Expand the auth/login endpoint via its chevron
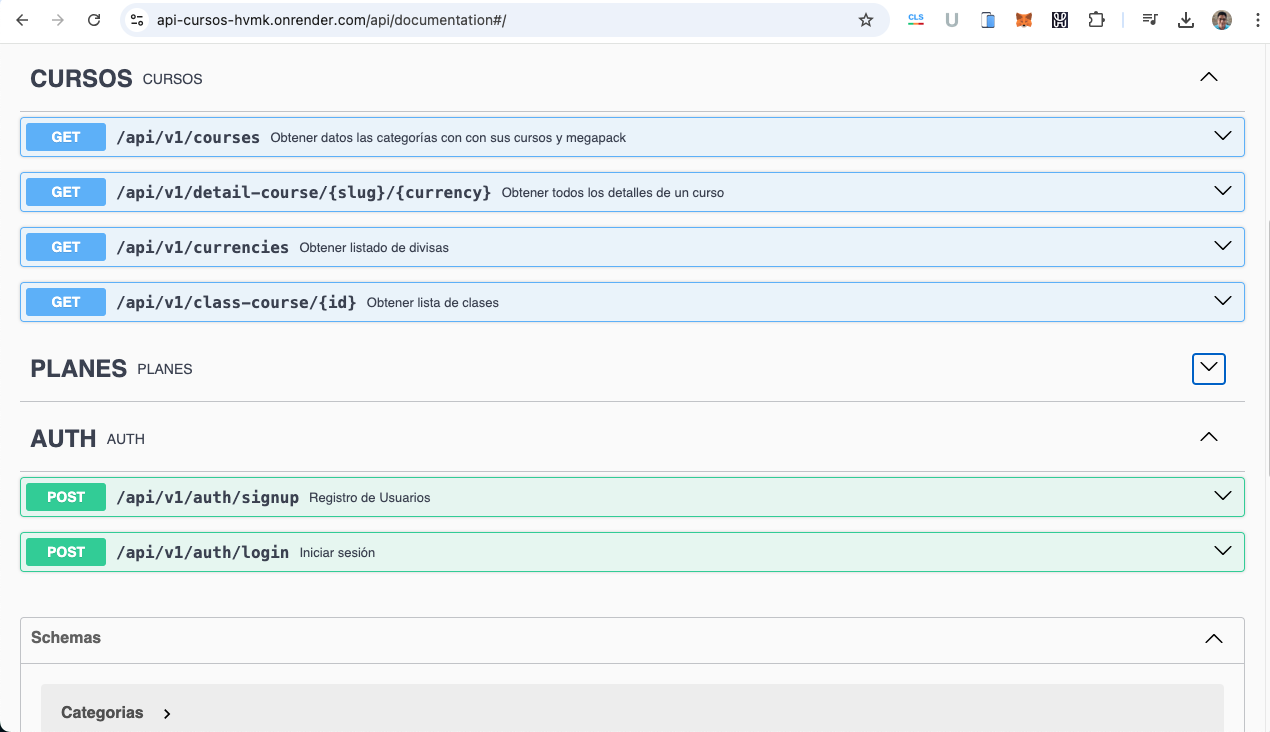Viewport: 1270px width, 732px height. tap(1222, 551)
